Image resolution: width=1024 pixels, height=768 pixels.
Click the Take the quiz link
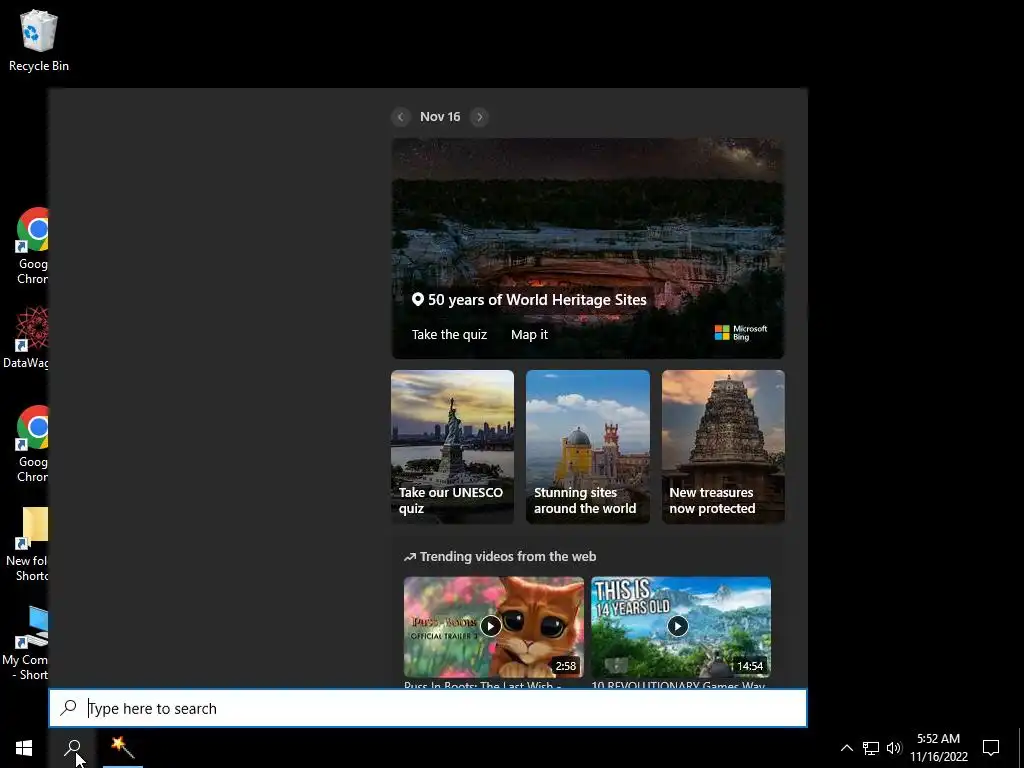449,334
